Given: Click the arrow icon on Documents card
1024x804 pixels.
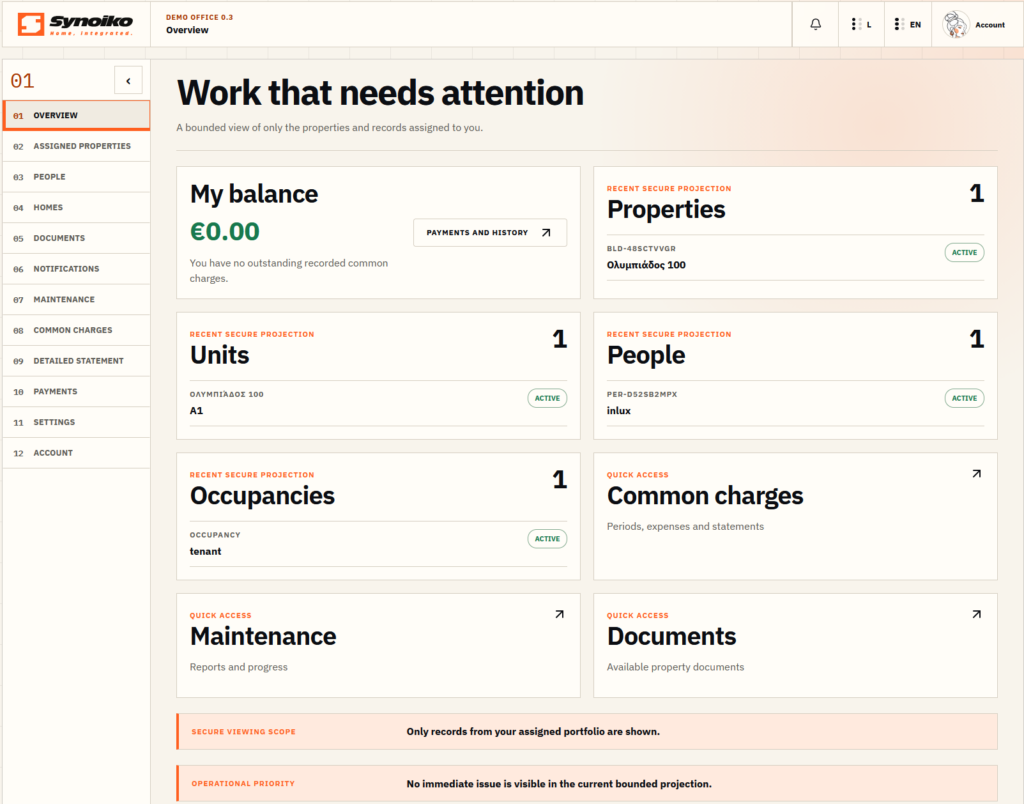Looking at the screenshot, I should (x=976, y=614).
